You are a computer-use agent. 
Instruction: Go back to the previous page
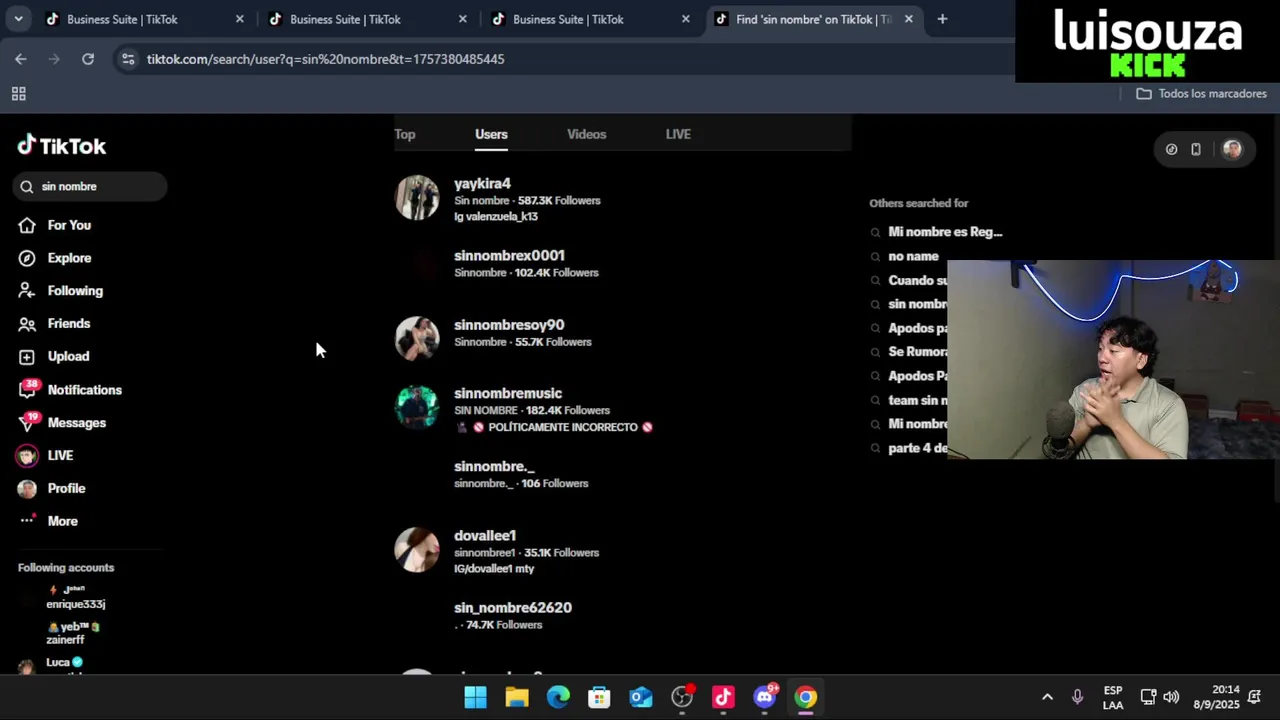click(x=21, y=59)
